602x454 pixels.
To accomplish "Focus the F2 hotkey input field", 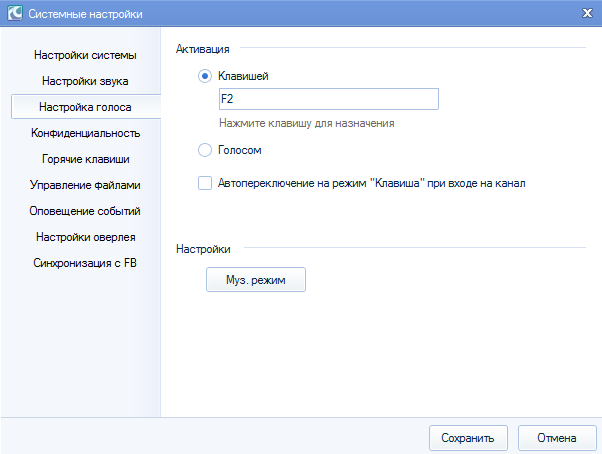I will pyautogui.click(x=329, y=99).
